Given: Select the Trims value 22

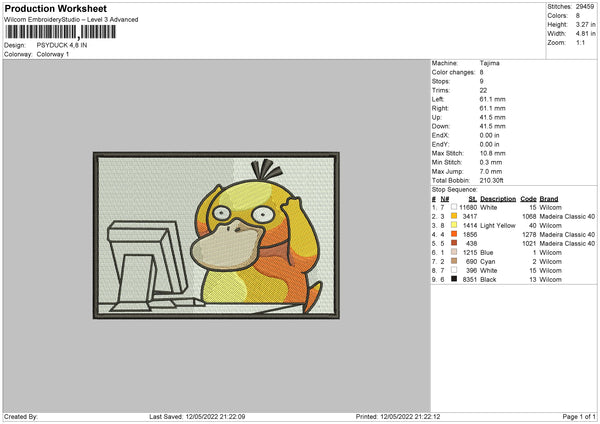Looking at the screenshot, I should (483, 90).
